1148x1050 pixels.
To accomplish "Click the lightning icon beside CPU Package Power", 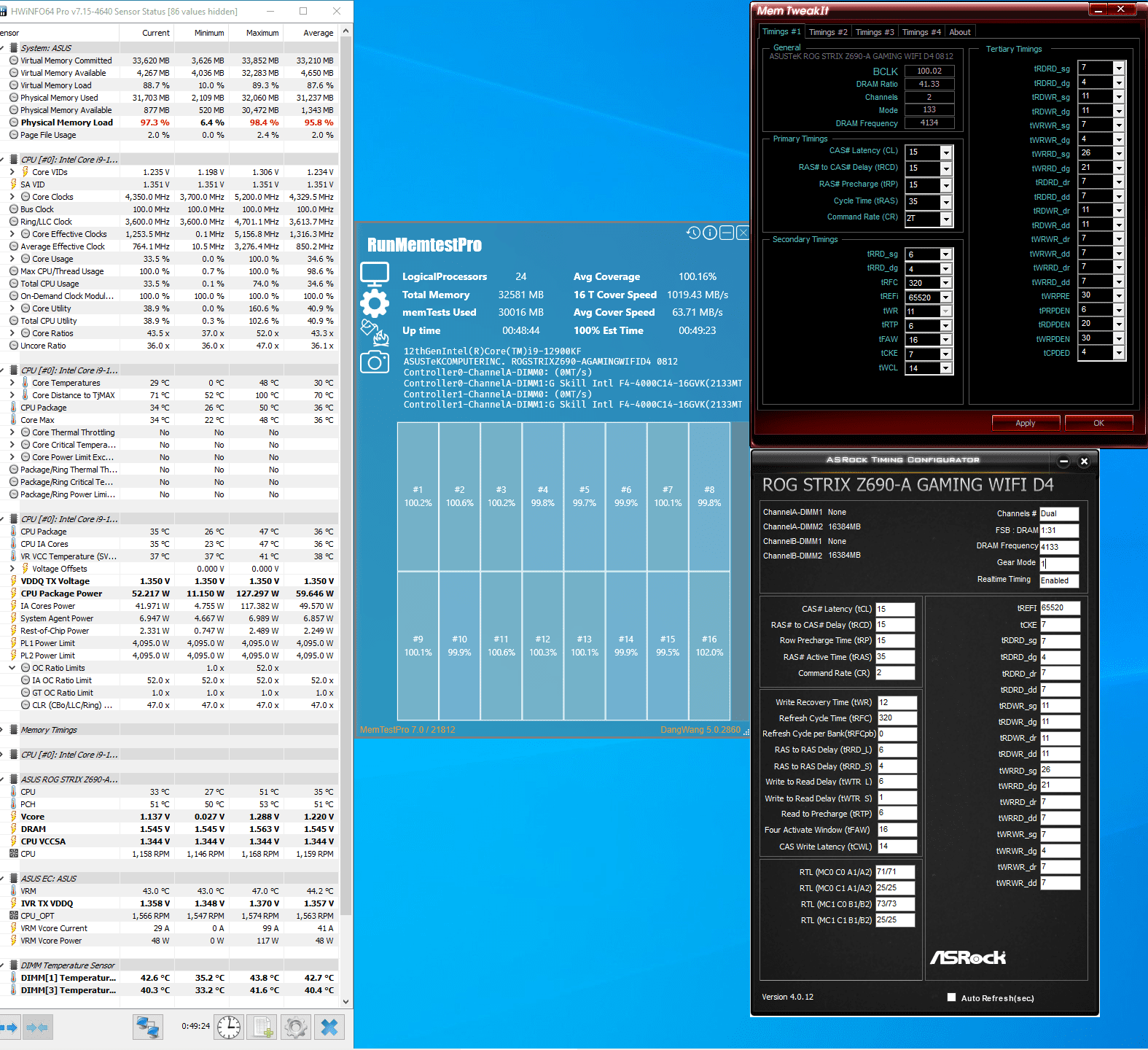I will (x=14, y=594).
